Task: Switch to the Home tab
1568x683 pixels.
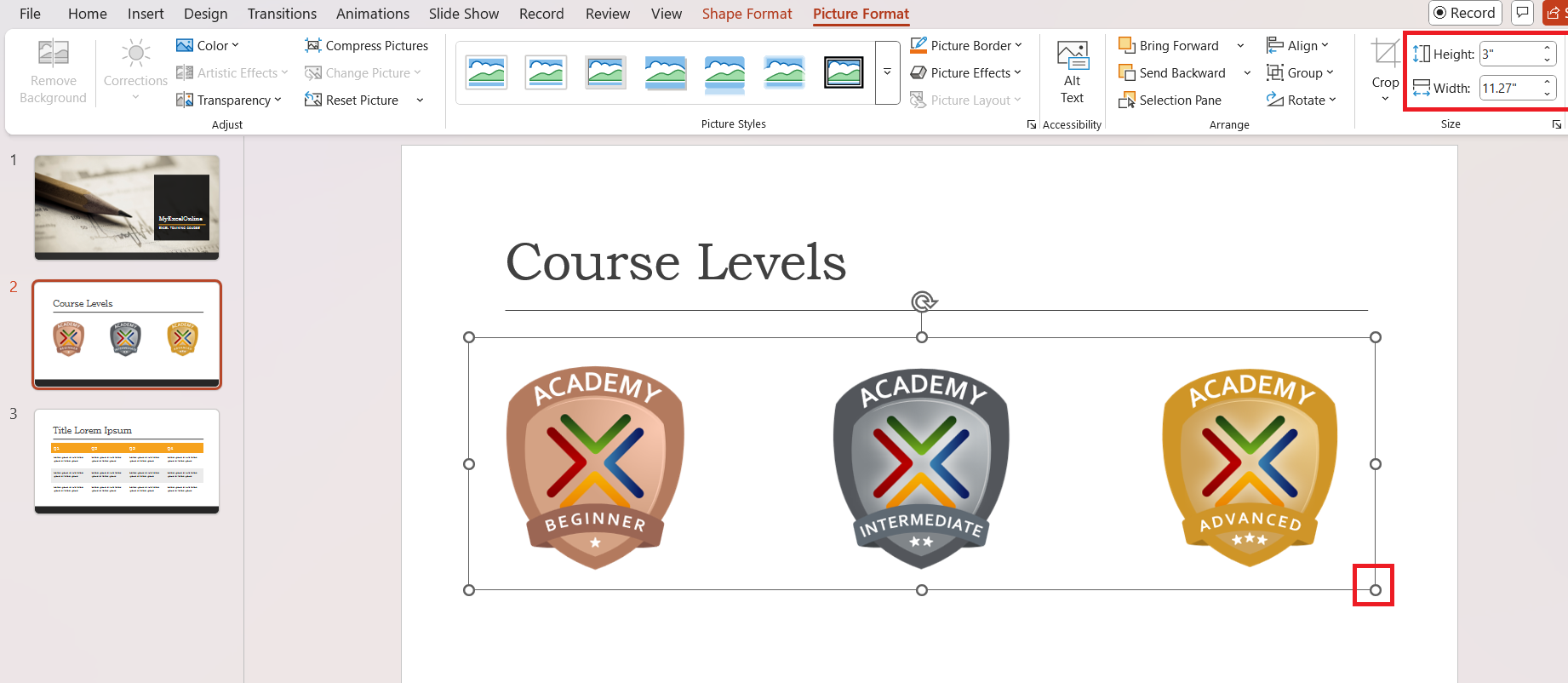Action: [88, 14]
